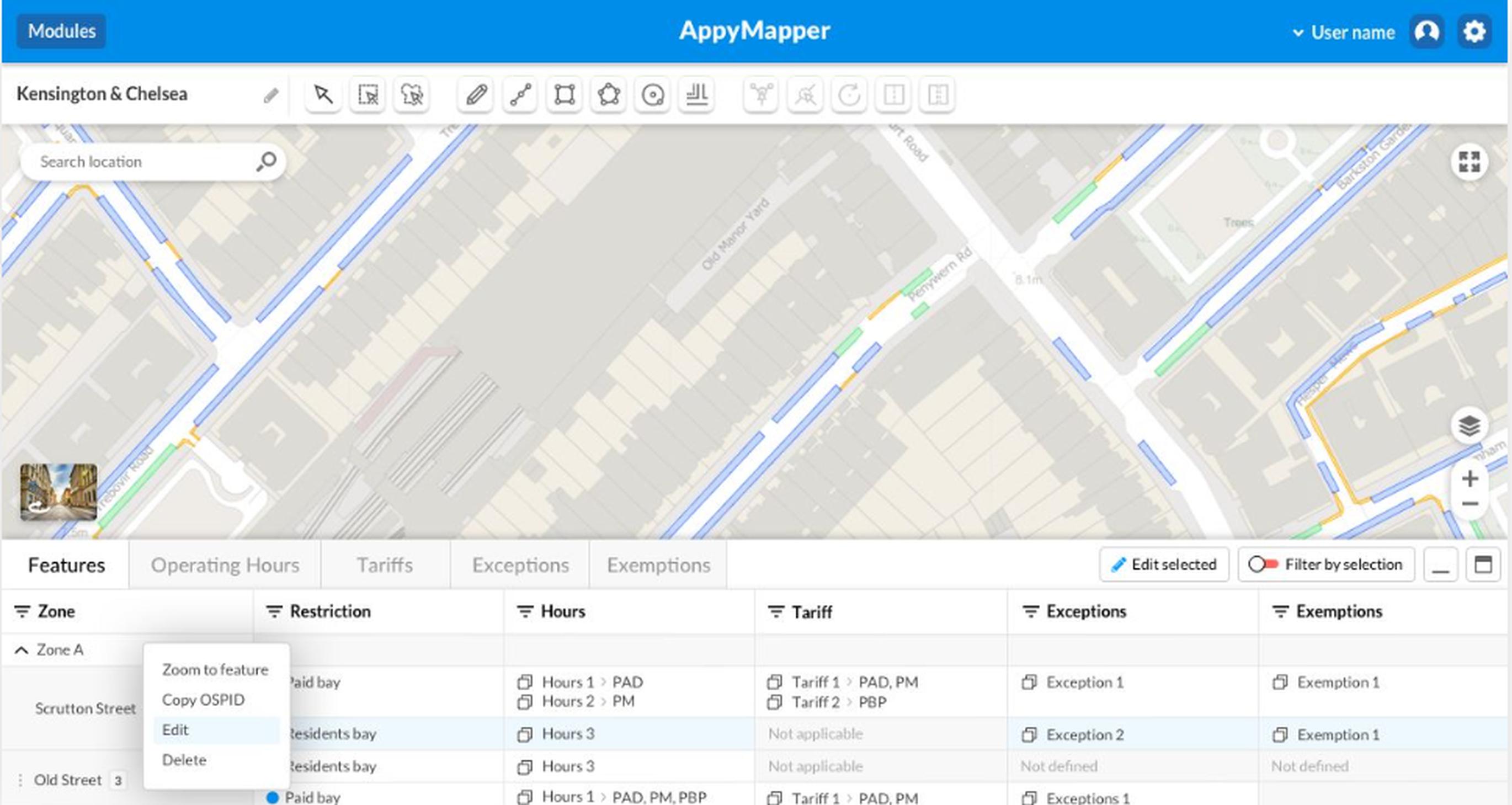Minimize the features panel
Image resolution: width=1512 pixels, height=805 pixels.
(1440, 564)
